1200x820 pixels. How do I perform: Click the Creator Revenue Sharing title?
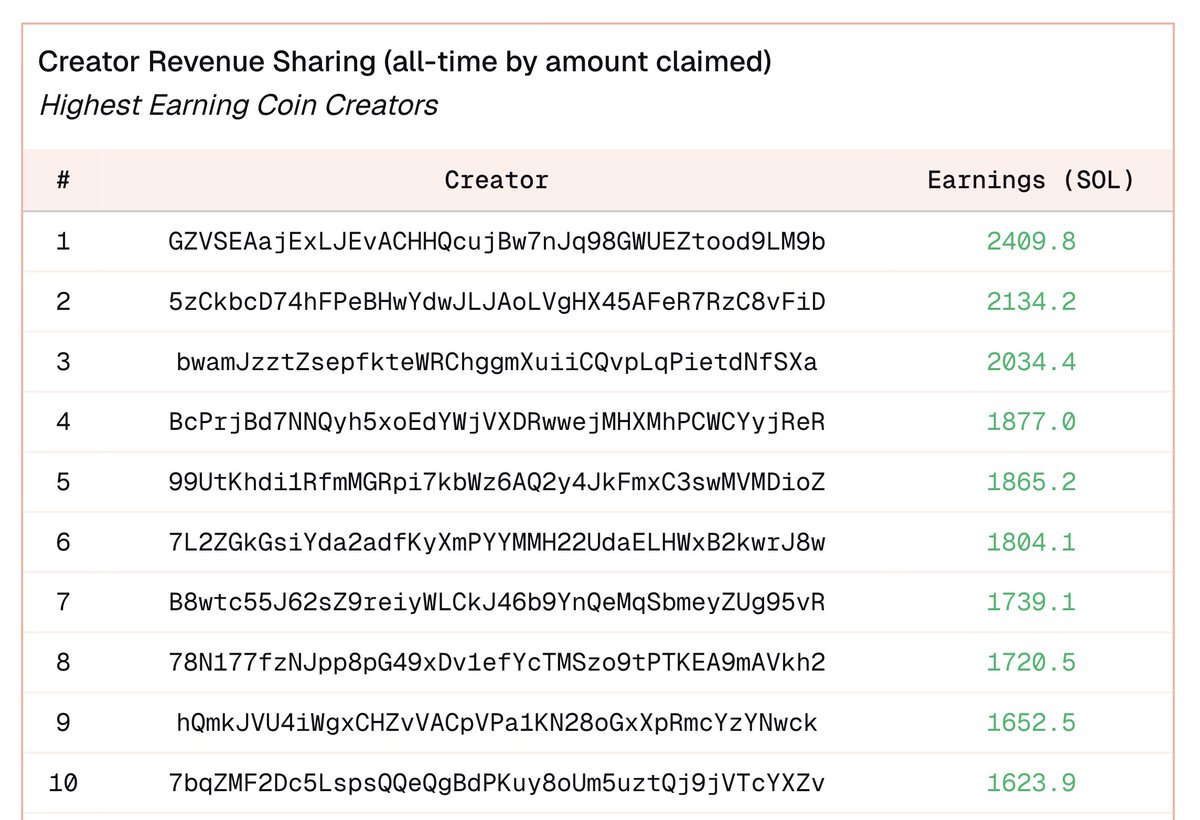pyautogui.click(x=404, y=63)
